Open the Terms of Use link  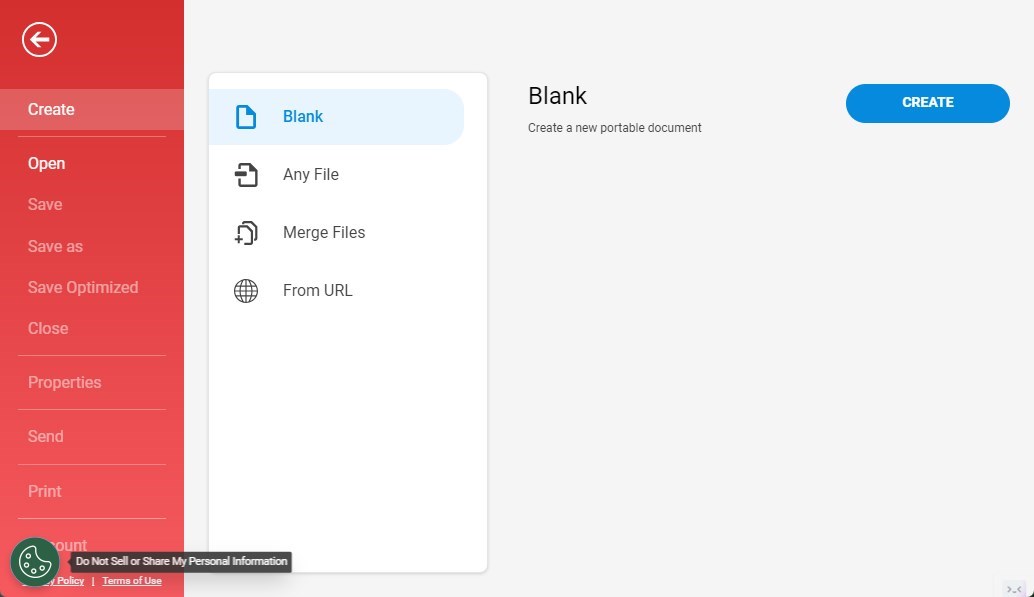[x=131, y=580]
